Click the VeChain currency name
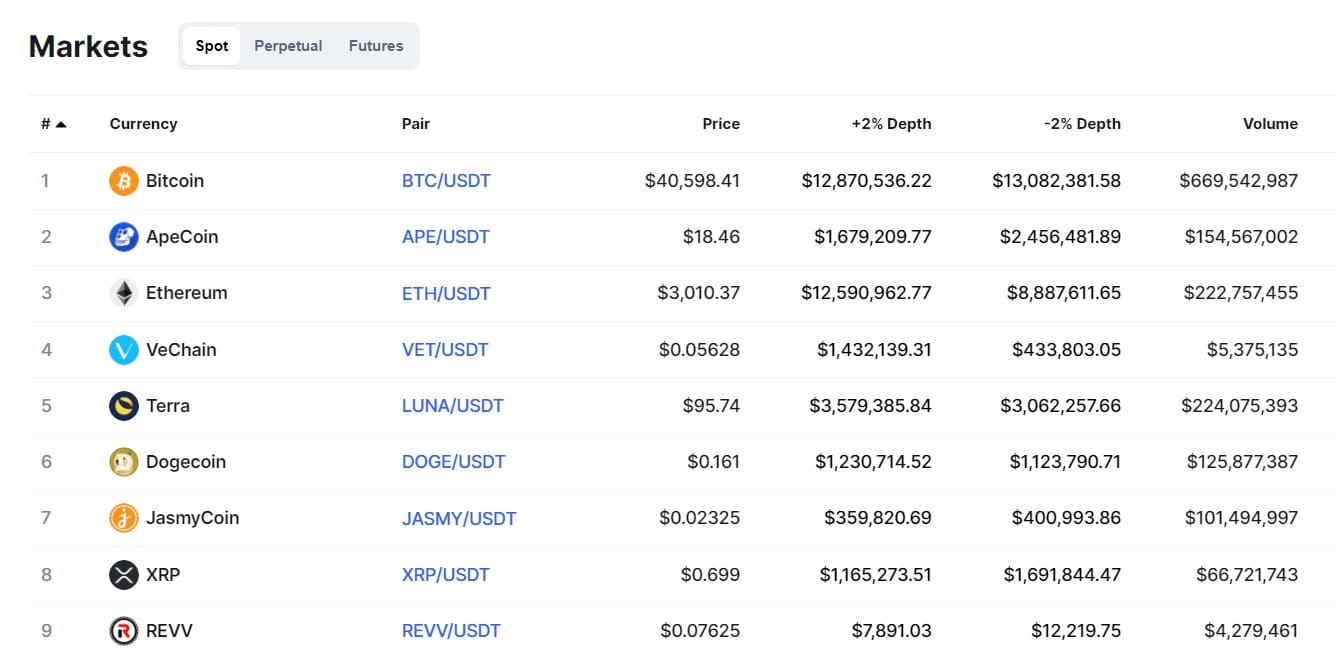1336x659 pixels. coord(181,350)
